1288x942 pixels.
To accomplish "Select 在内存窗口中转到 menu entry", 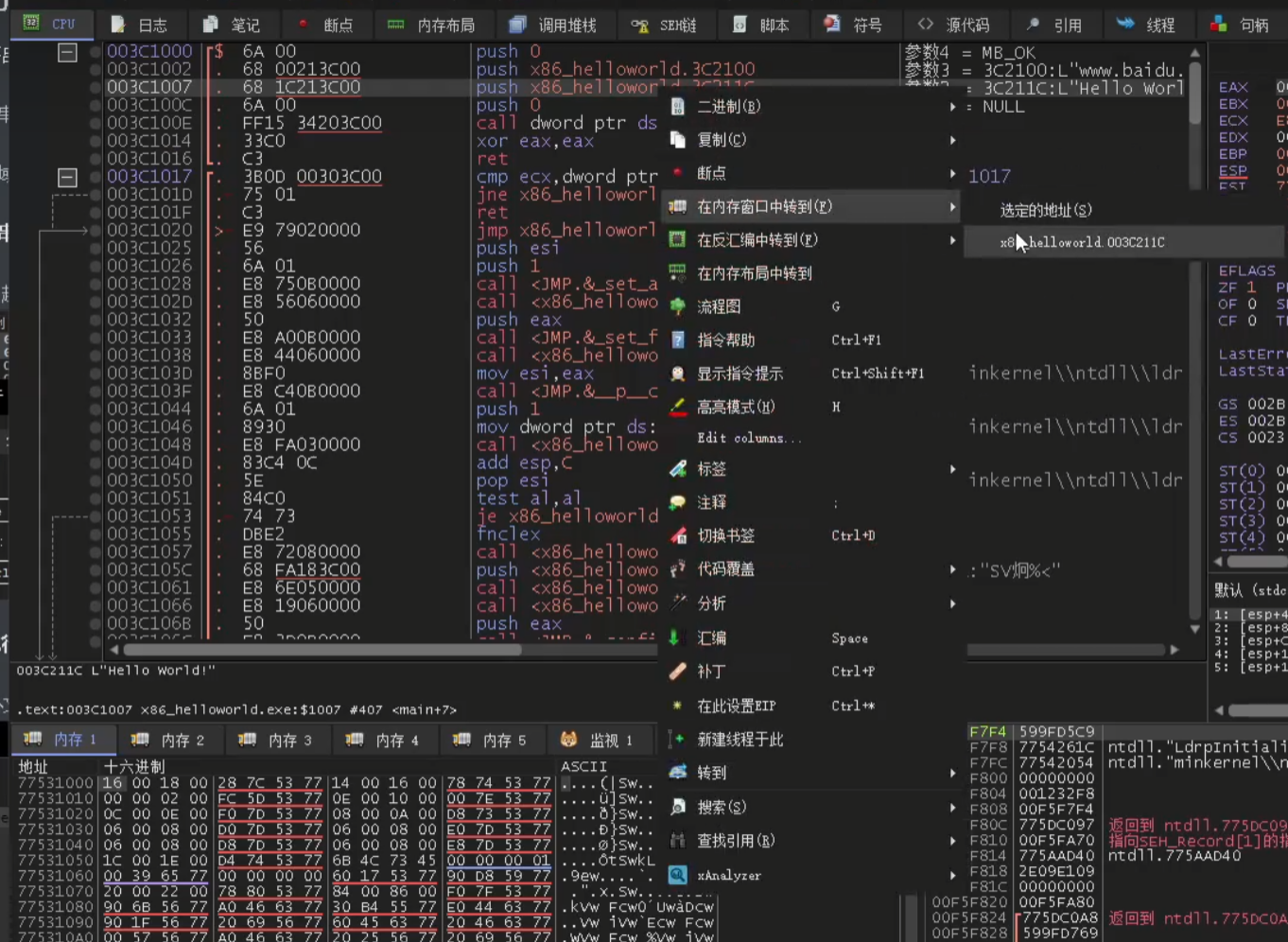I will tap(811, 206).
